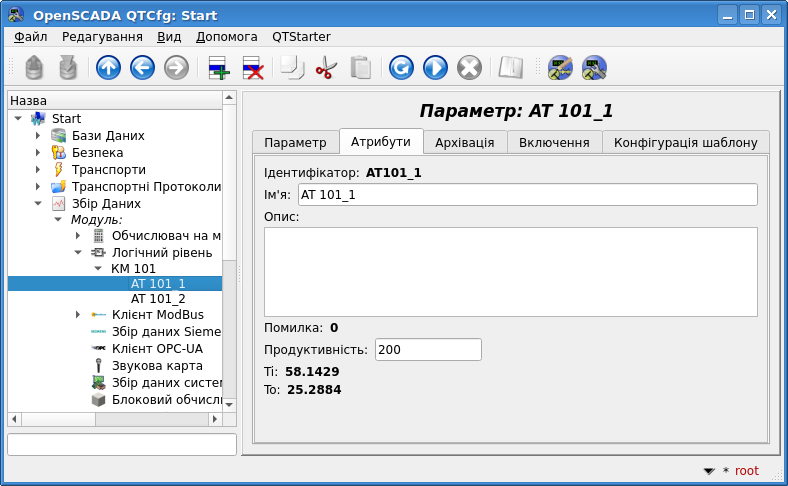This screenshot has width=788, height=486.
Task: Click the Save to database toolbar icon
Action: pyautogui.click(x=68, y=67)
